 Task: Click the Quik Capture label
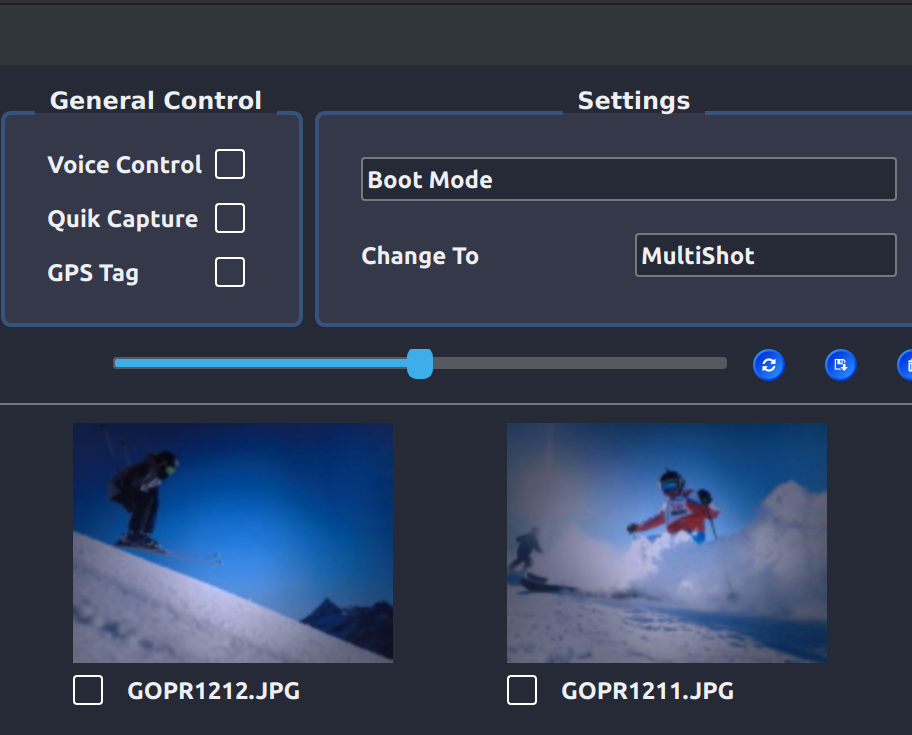click(x=123, y=219)
